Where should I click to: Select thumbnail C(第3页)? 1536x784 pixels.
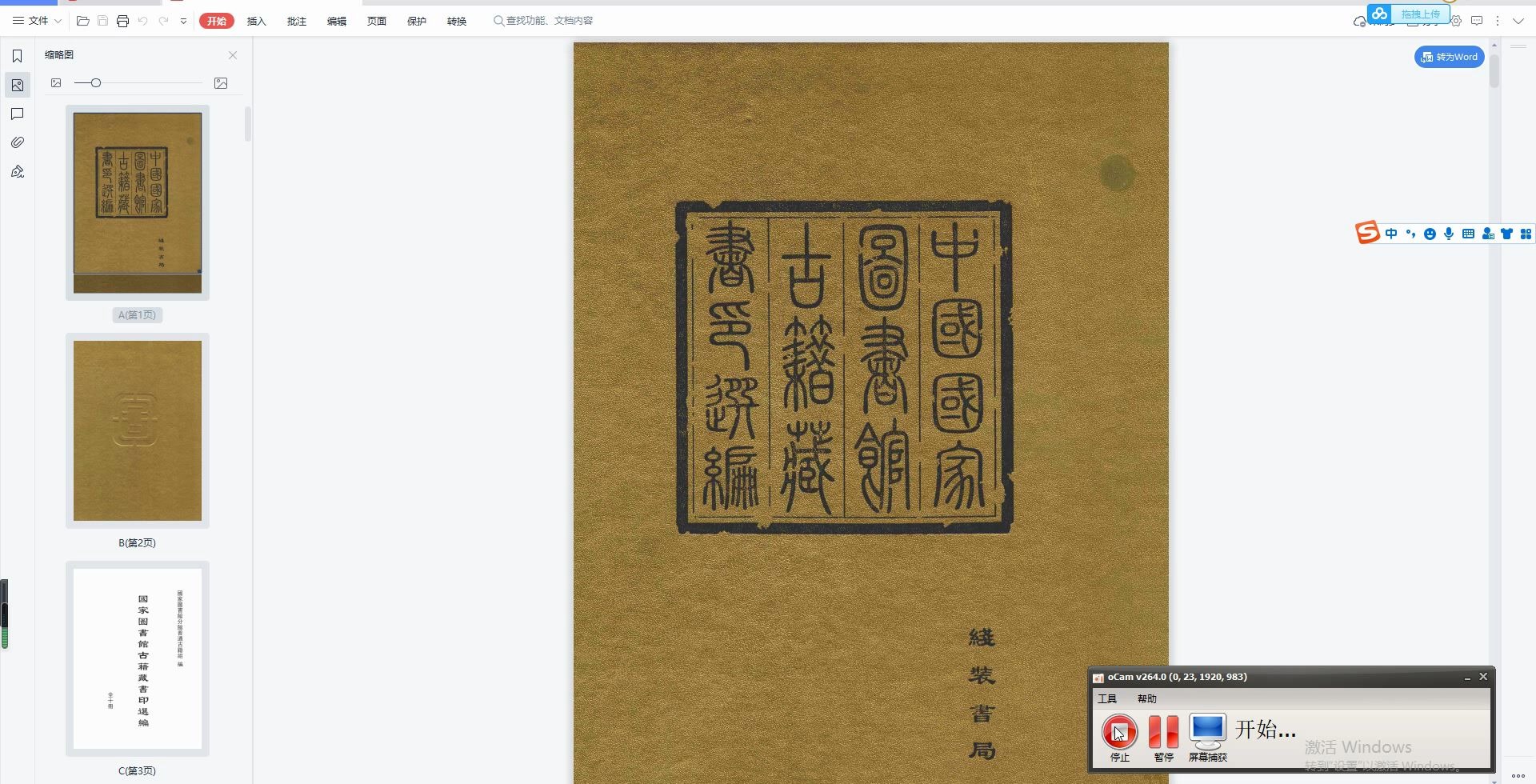pos(138,658)
